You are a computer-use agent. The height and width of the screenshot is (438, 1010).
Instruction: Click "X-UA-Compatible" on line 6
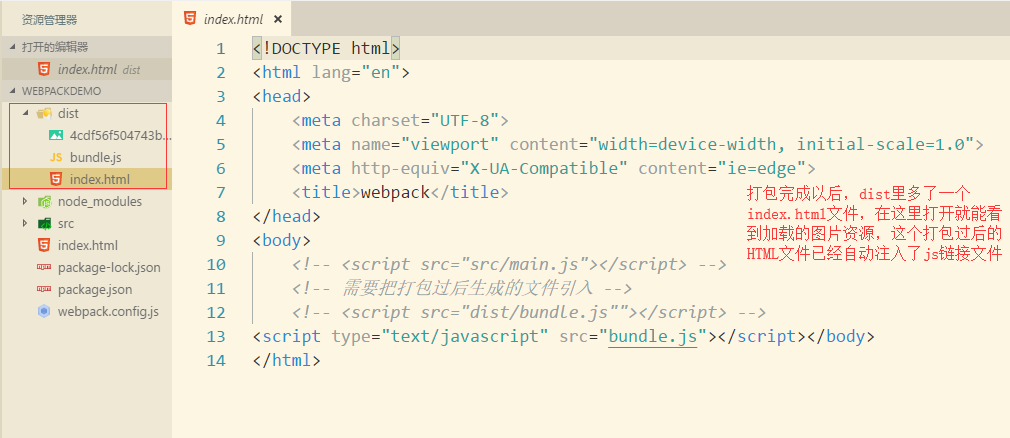click(544, 168)
